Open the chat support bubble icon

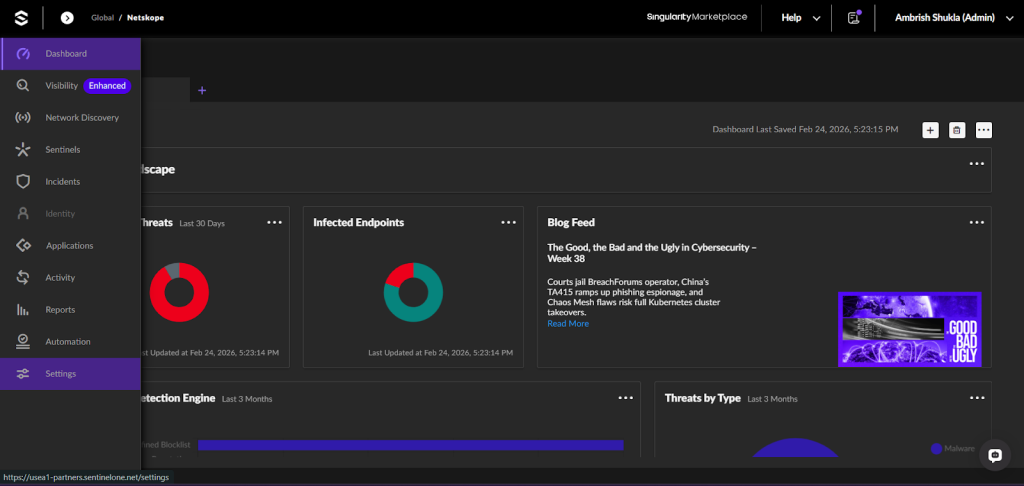coord(995,455)
